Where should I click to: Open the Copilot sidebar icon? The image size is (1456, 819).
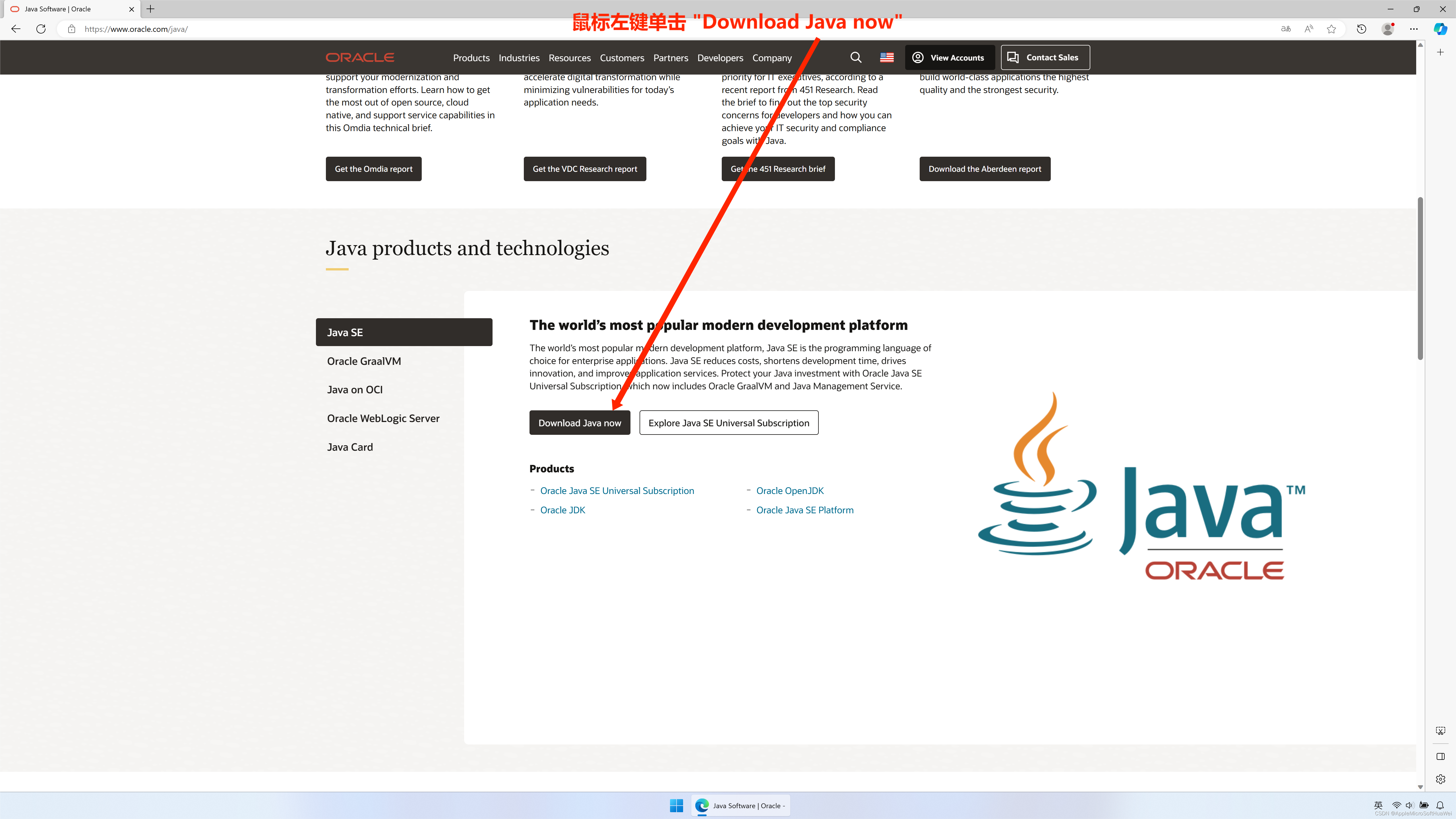(1440, 29)
